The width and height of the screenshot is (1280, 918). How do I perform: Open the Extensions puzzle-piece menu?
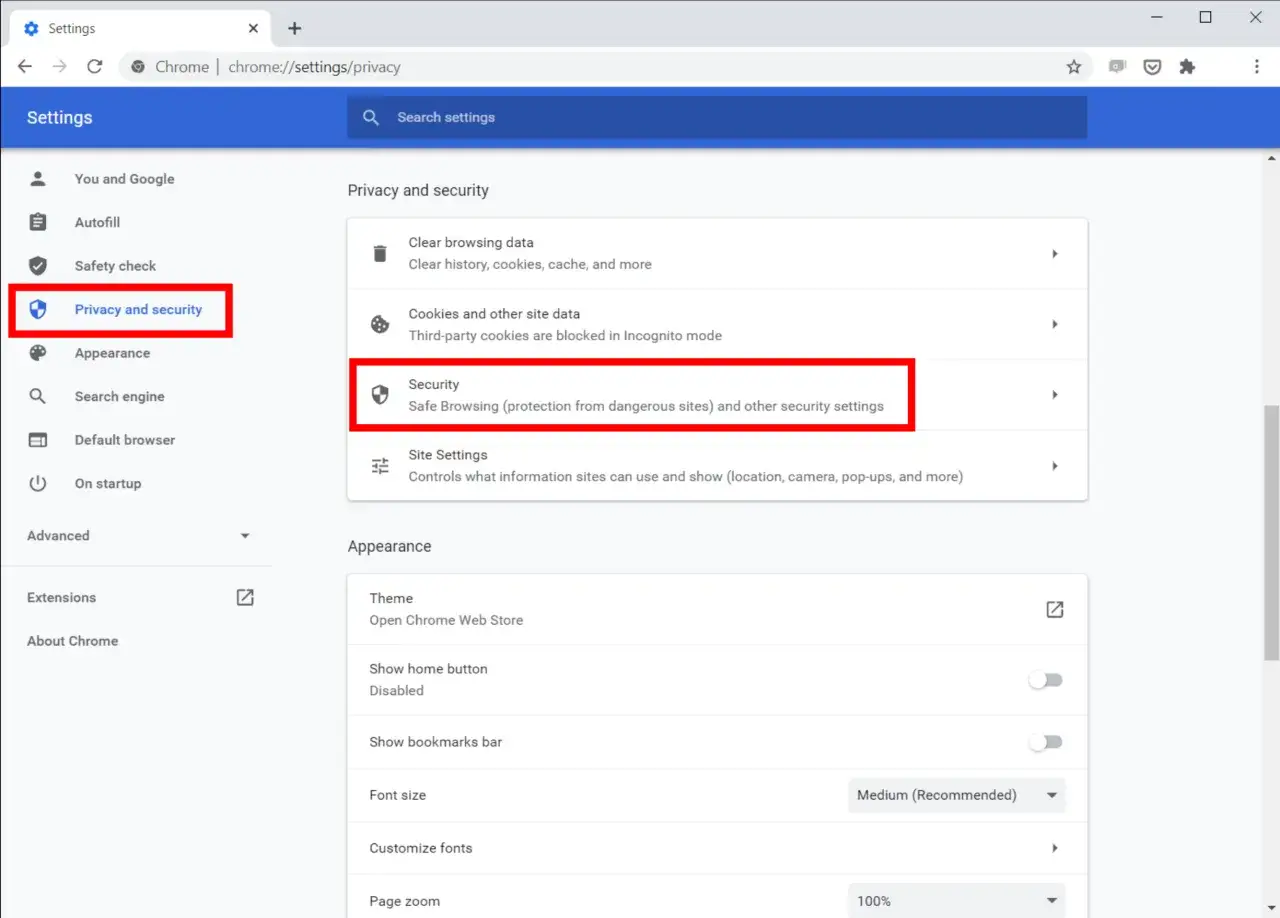click(1187, 67)
